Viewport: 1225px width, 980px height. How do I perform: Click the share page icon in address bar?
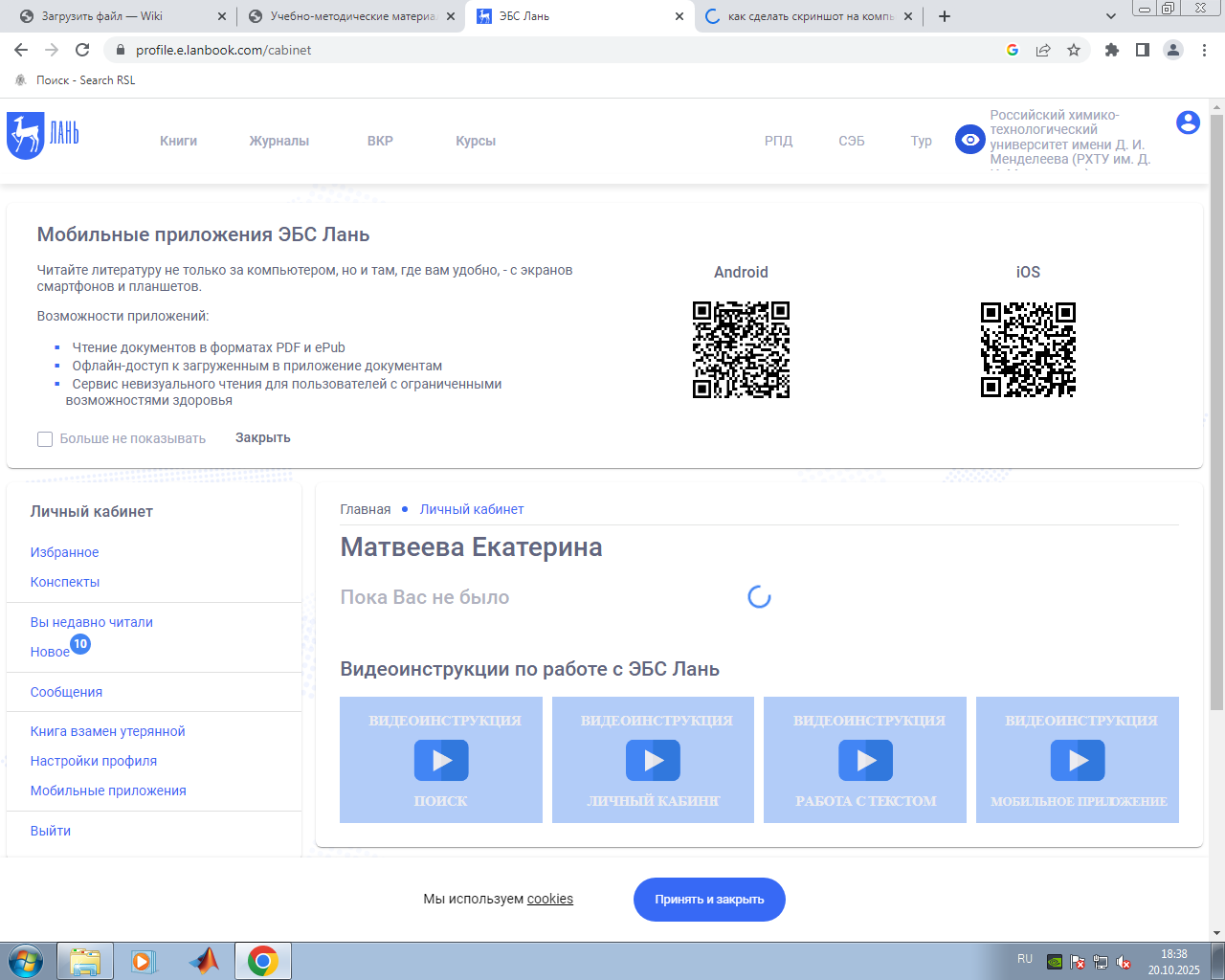[x=1043, y=50]
